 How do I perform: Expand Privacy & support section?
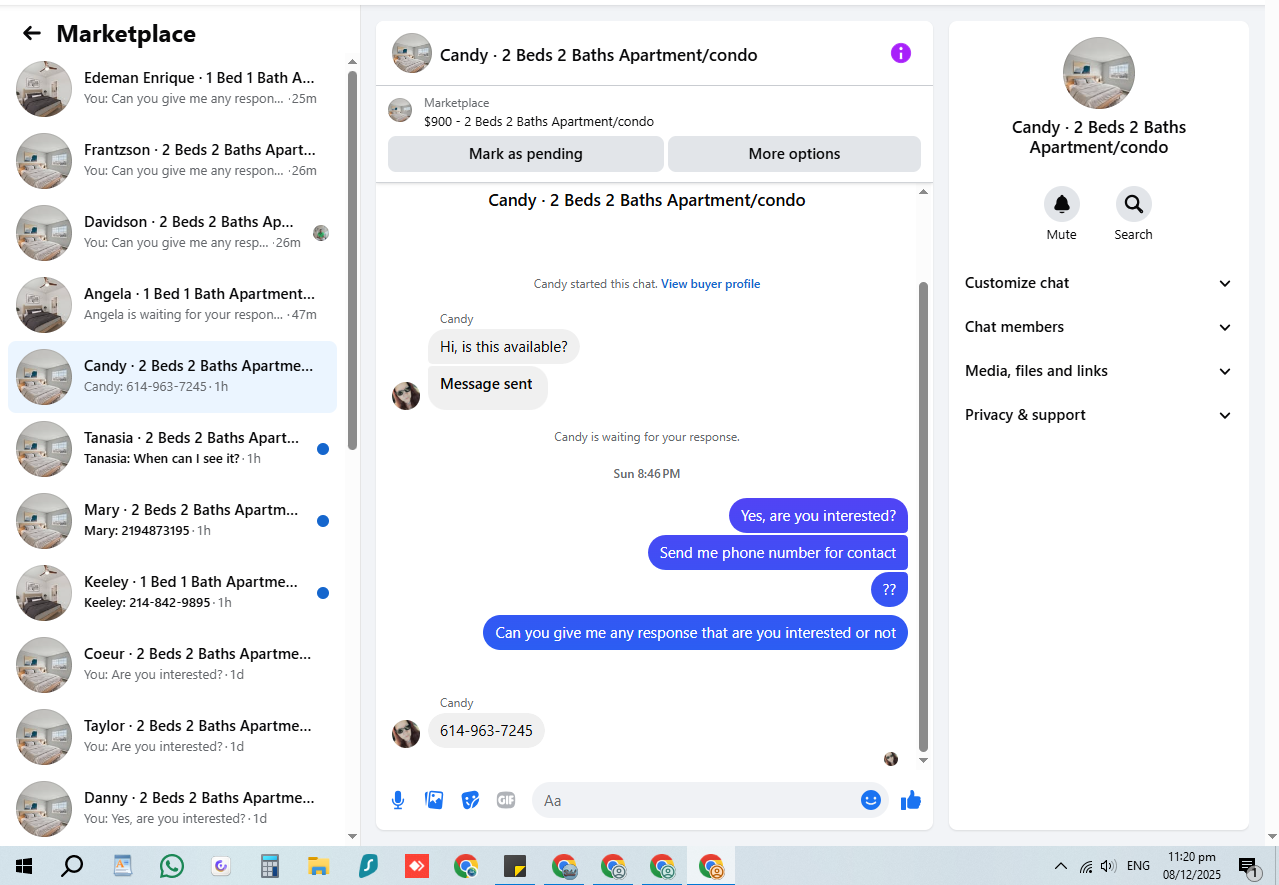[1099, 415]
